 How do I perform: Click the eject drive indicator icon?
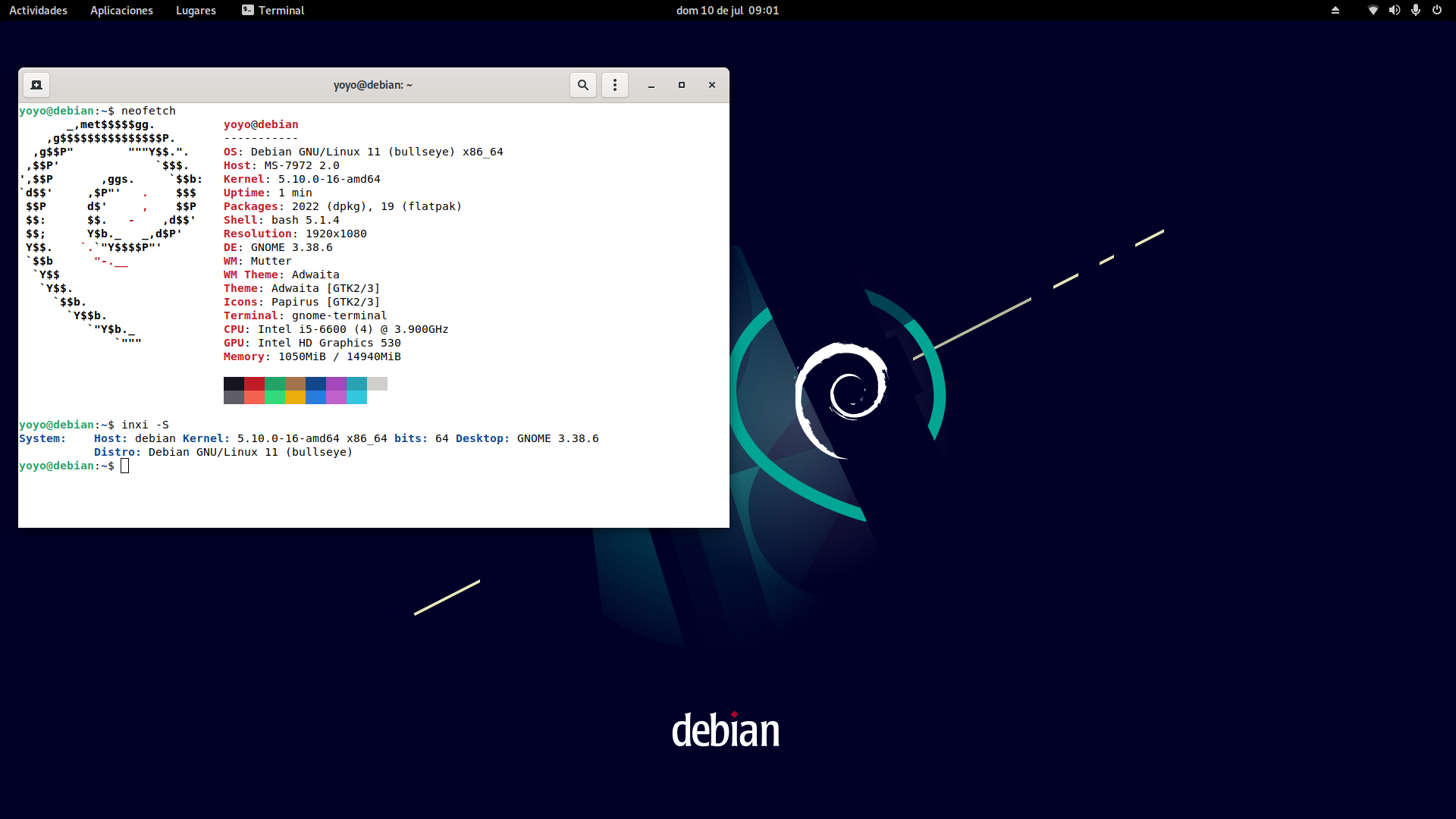pyautogui.click(x=1335, y=11)
